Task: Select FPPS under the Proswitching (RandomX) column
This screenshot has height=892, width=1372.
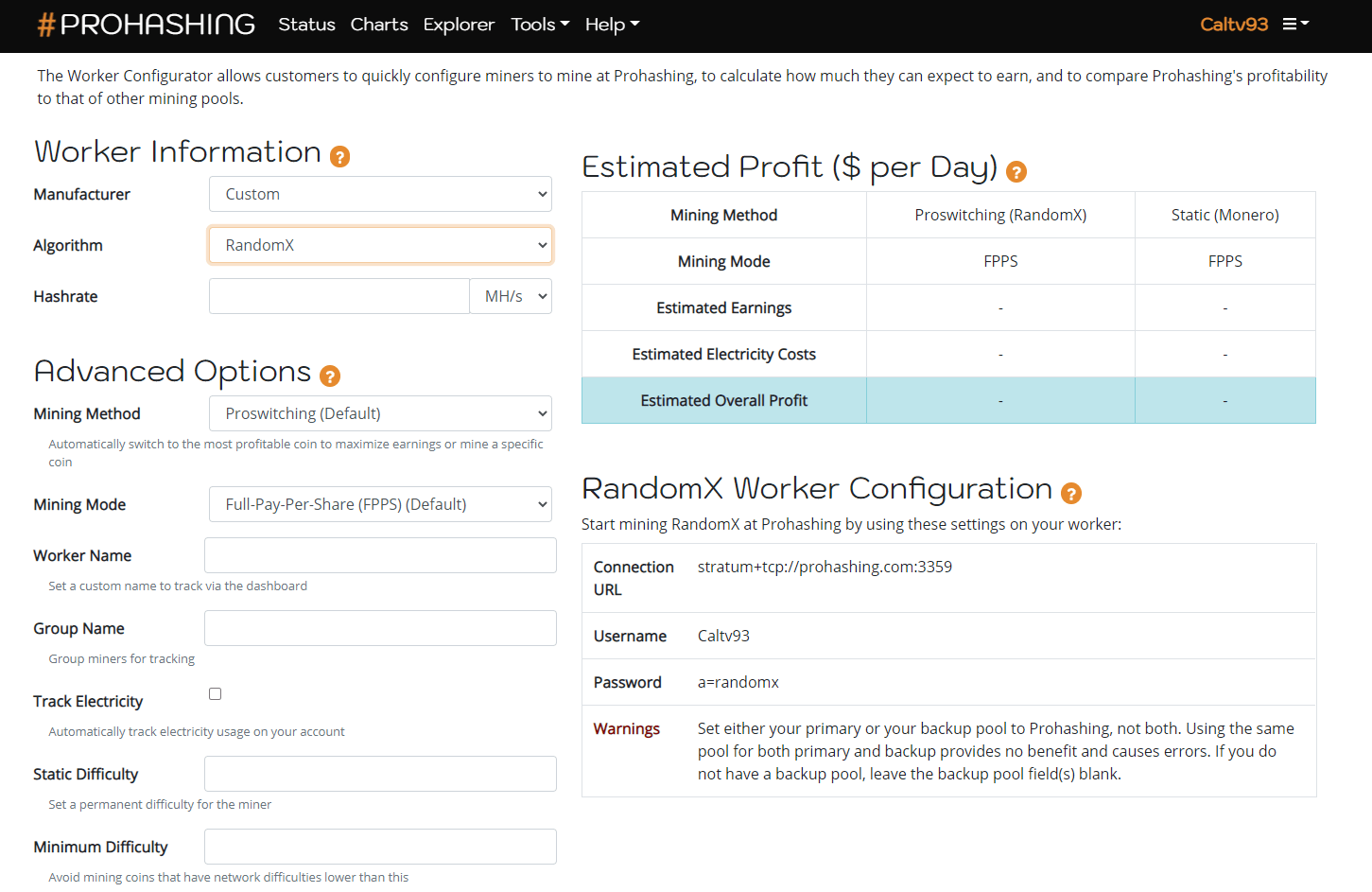Action: coord(1000,261)
